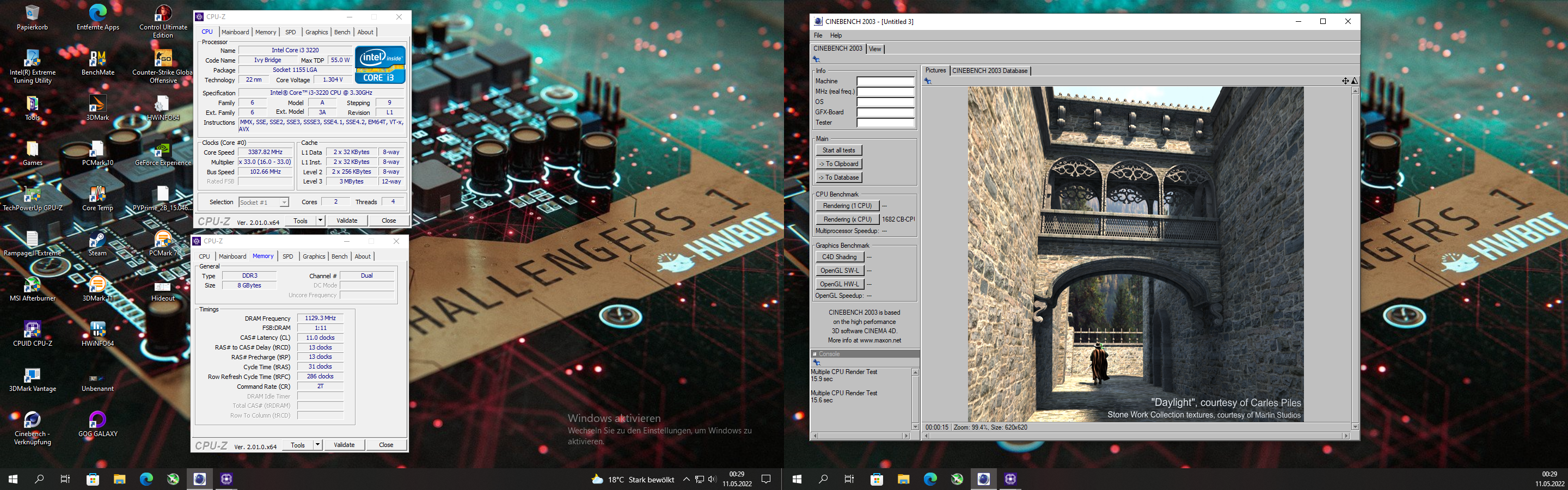The width and height of the screenshot is (1568, 490).
Task: Click Console scrollbar down arrow
Action: click(915, 427)
